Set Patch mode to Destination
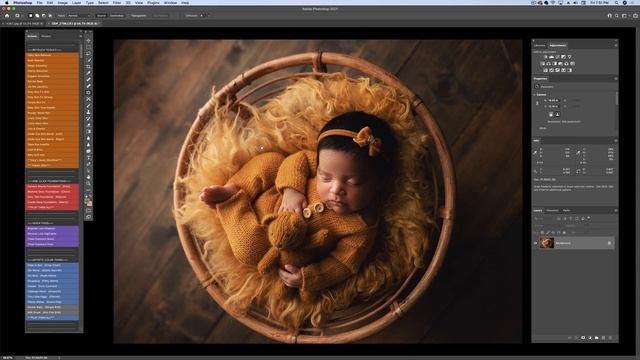Image resolution: width=640 pixels, height=360 pixels. tap(117, 16)
